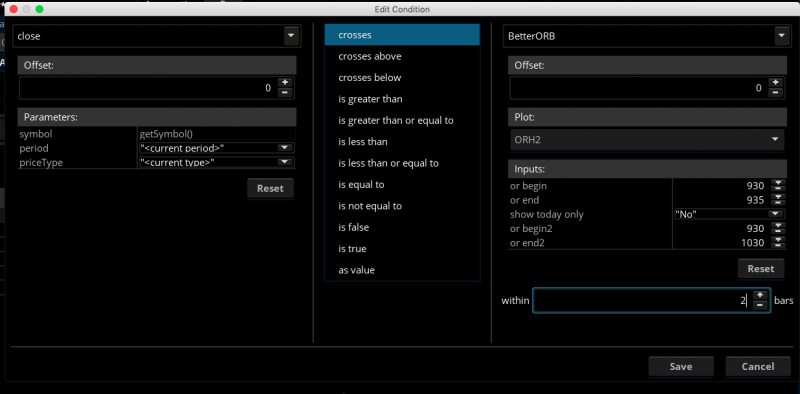Increment the 'or begin' value
Viewport: 800px width, 394px height.
coord(779,183)
